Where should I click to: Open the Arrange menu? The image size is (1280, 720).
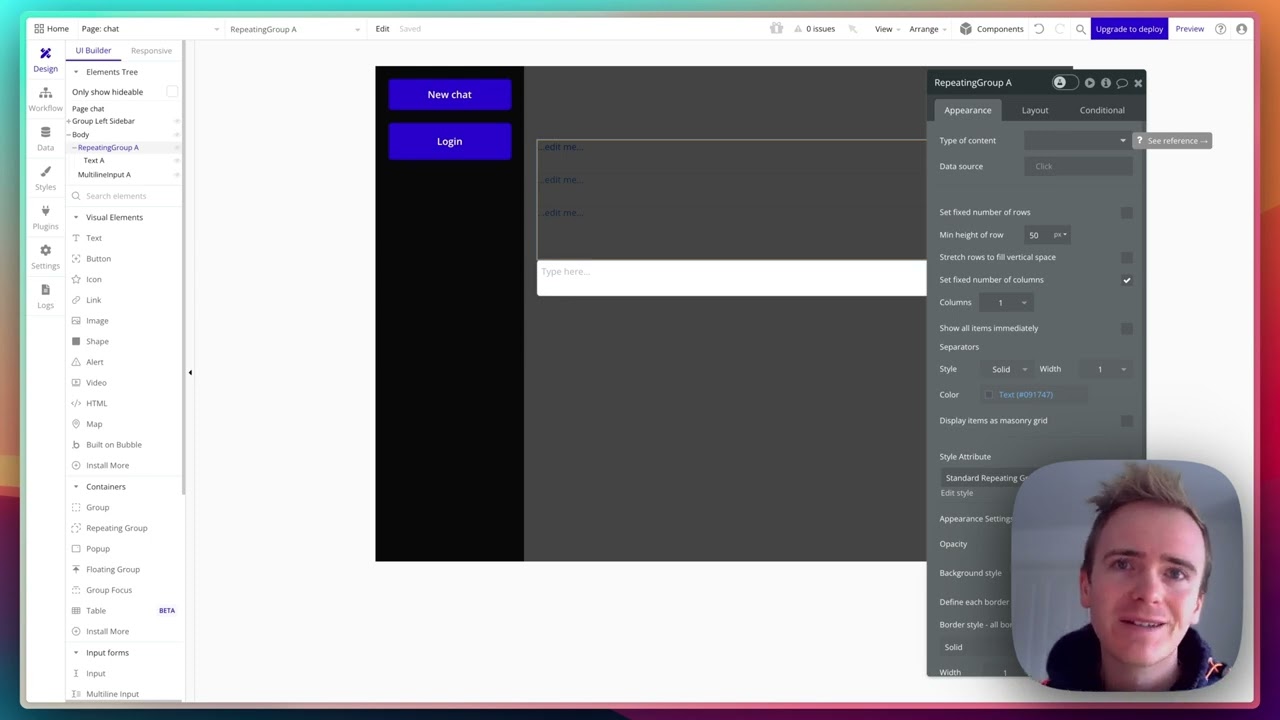[927, 29]
